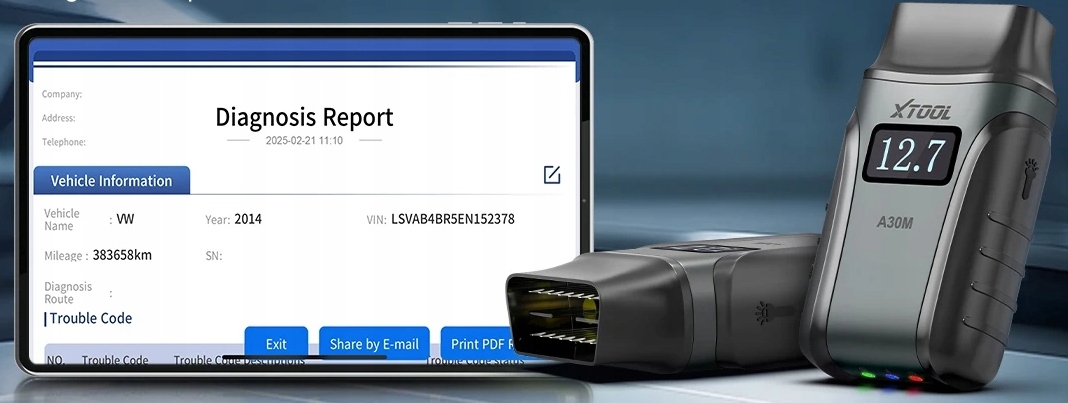Click the Diagnosis Report title
This screenshot has height=403, width=1068.
click(304, 117)
